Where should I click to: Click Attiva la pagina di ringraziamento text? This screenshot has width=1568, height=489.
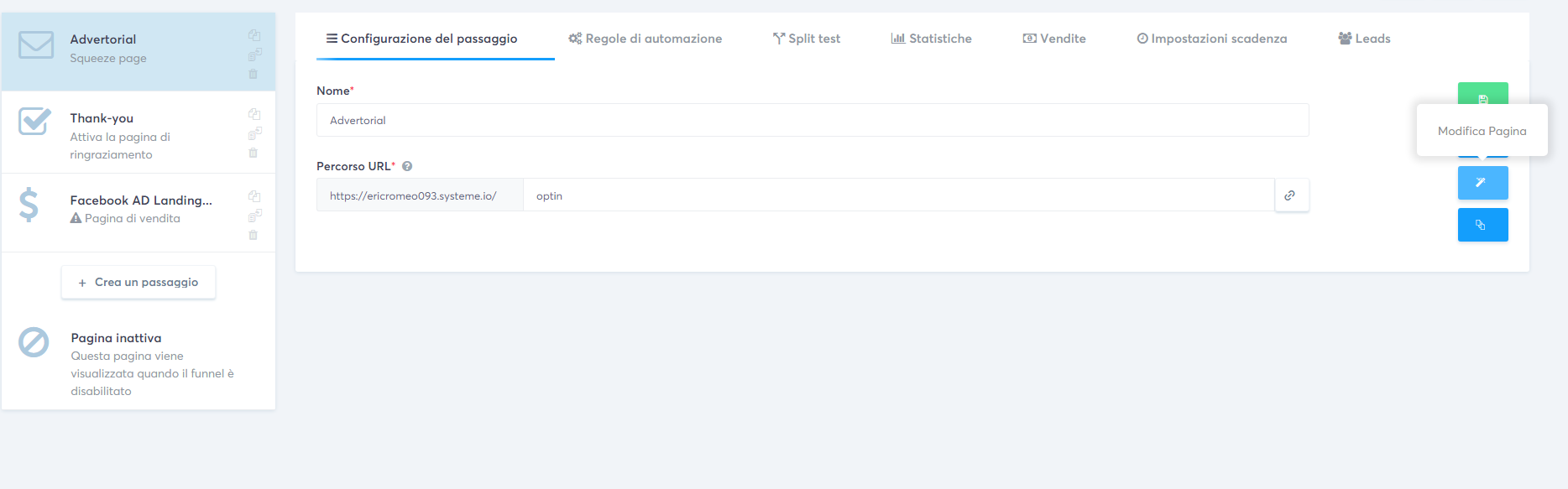[120, 146]
